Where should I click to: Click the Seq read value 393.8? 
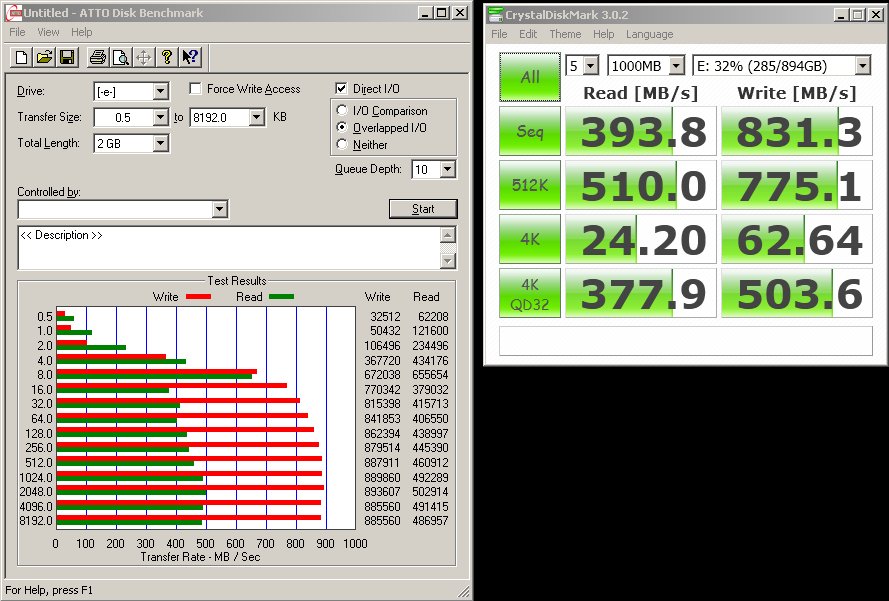641,132
